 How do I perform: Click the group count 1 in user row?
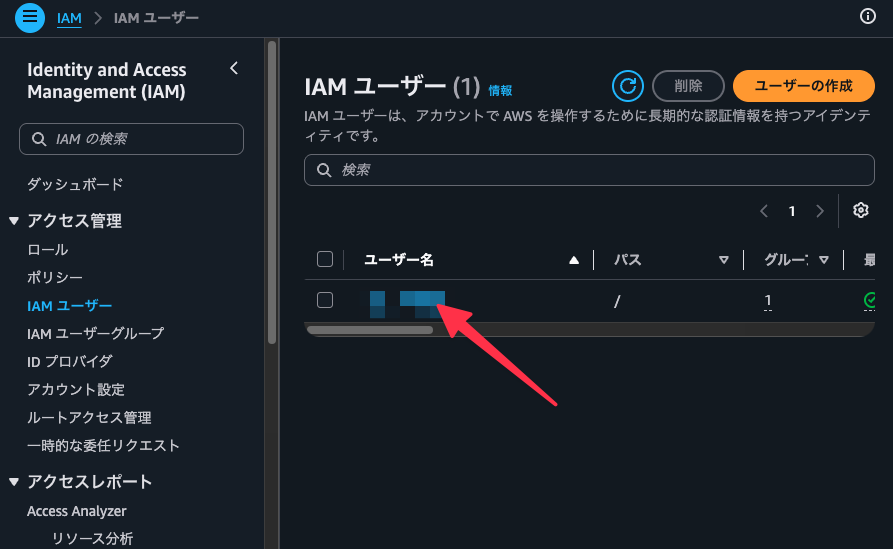[x=768, y=300]
